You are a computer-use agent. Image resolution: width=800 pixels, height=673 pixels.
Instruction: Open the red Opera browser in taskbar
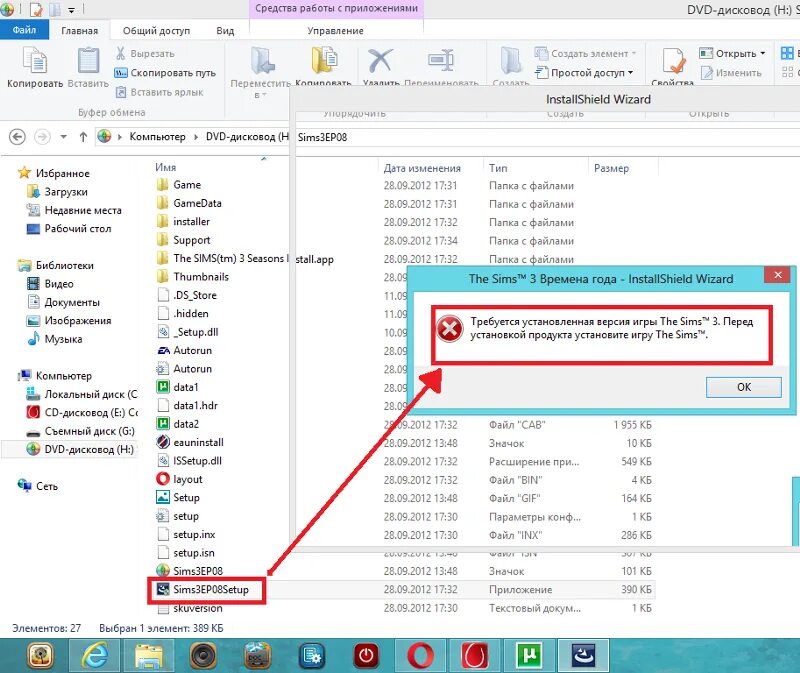point(420,655)
